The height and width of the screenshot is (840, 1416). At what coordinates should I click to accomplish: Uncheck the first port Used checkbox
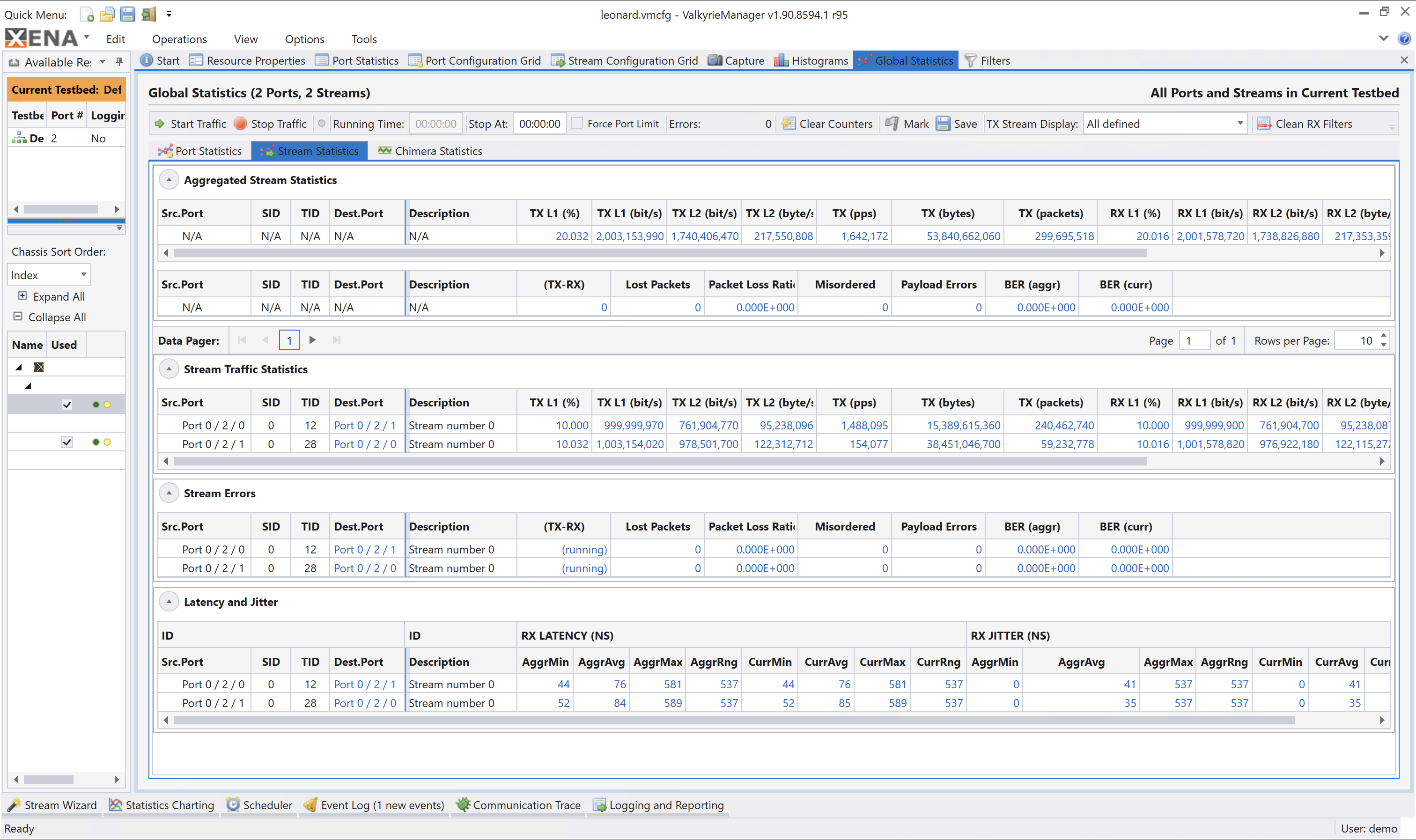[67, 405]
